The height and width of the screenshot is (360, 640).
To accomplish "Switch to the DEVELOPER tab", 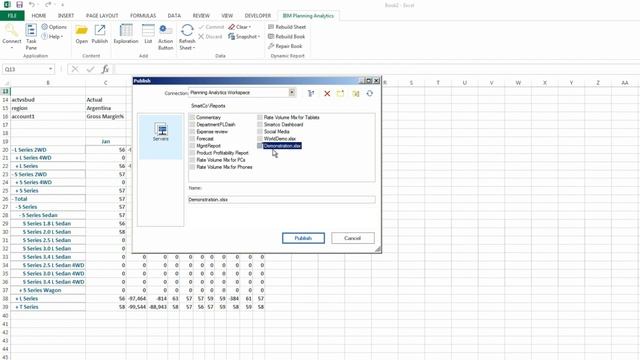I will click(258, 16).
